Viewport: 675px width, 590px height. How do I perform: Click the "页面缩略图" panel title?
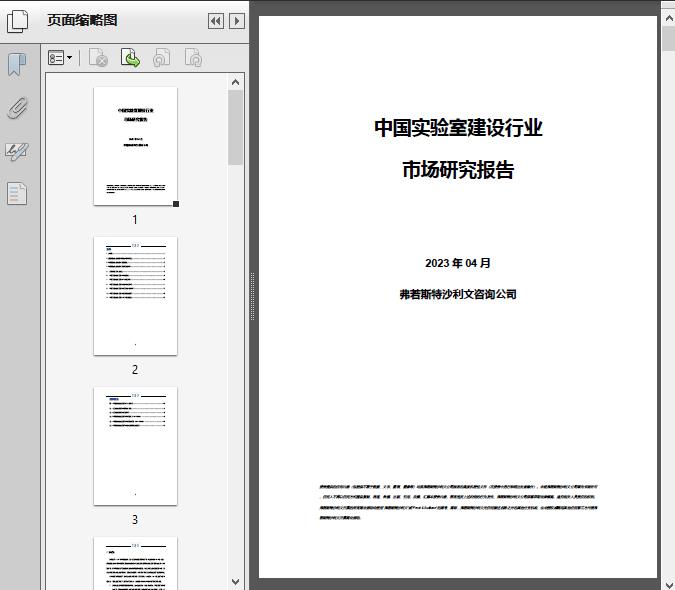click(82, 20)
